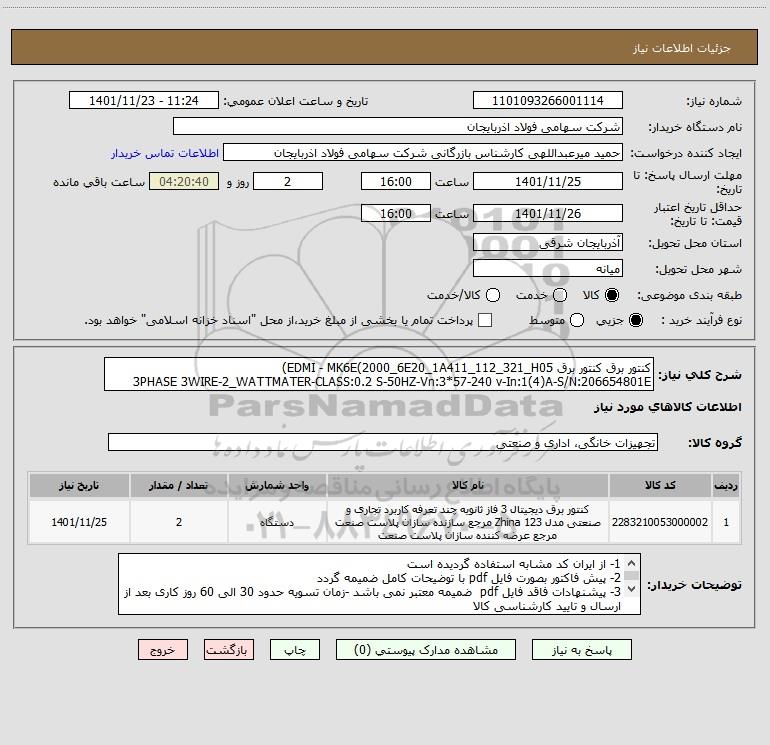Click the buyer organization name field
This screenshot has height=745, width=770.
tap(398, 126)
